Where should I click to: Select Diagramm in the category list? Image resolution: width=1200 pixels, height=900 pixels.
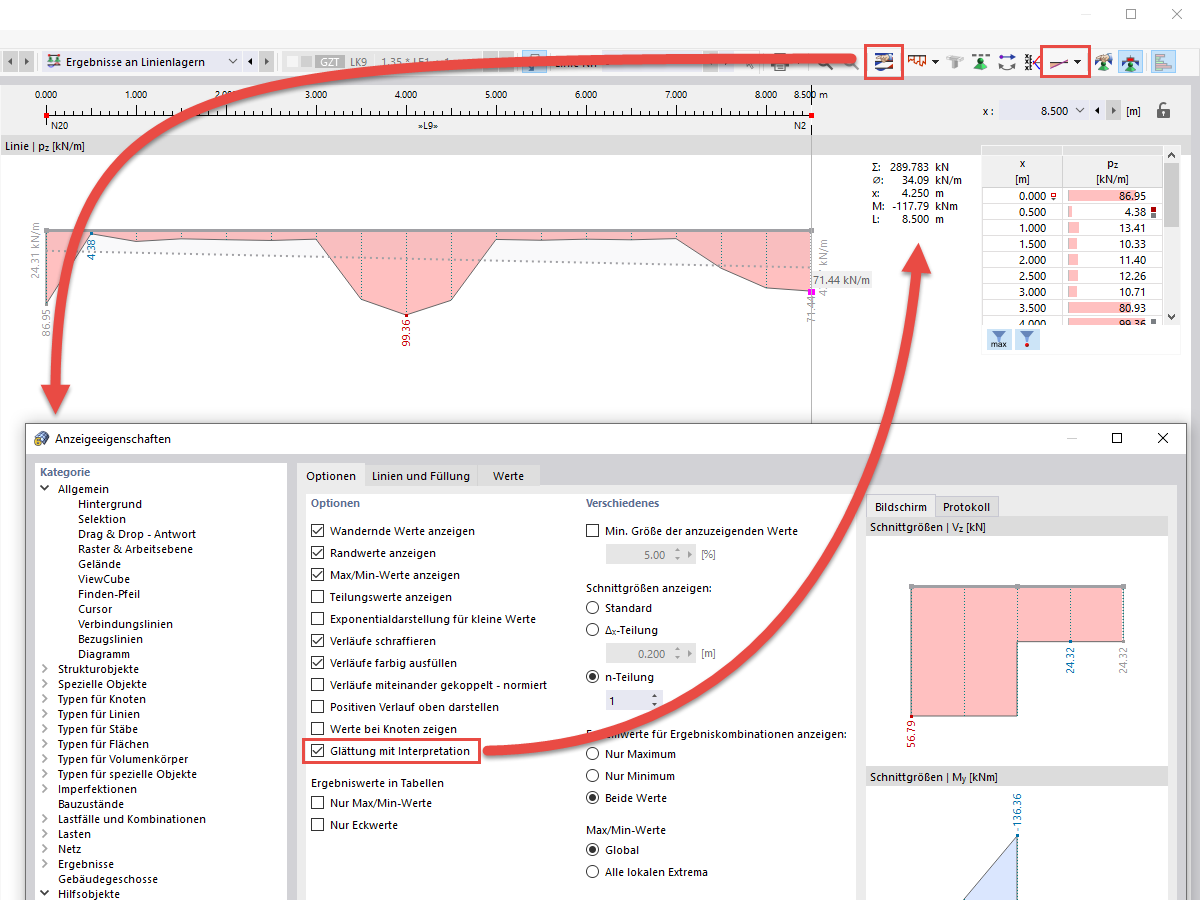pyautogui.click(x=103, y=653)
